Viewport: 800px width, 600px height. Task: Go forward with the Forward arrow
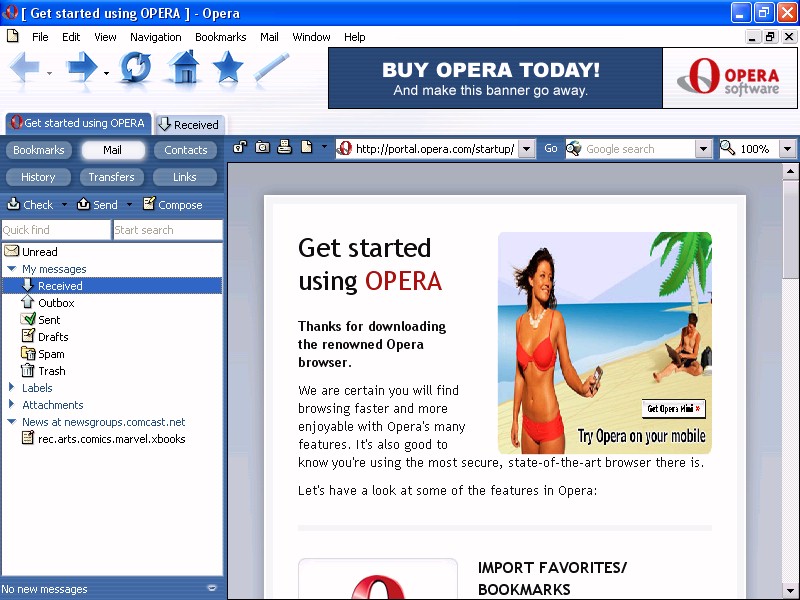pos(82,67)
